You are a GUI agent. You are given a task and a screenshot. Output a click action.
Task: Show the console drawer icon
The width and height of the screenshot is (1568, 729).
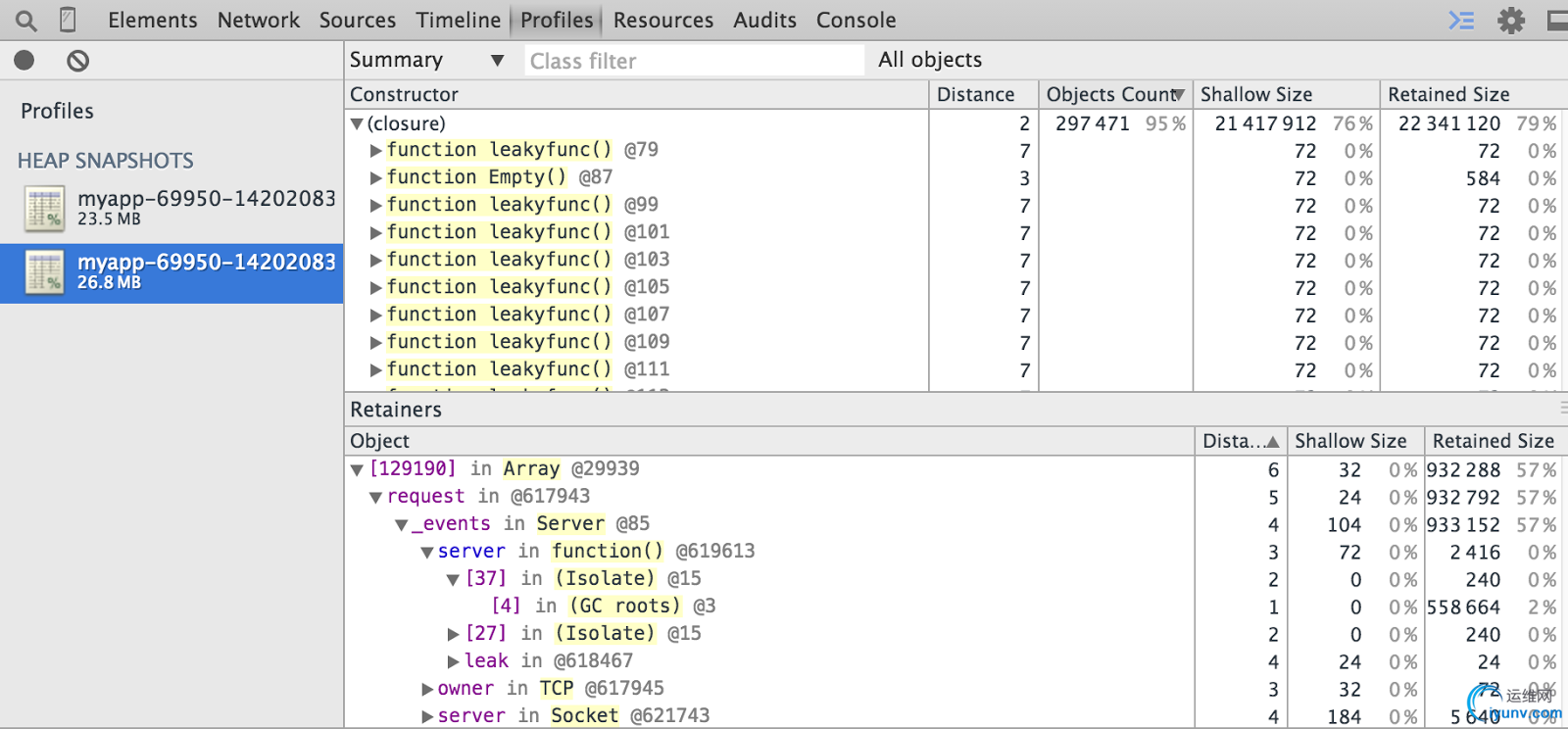(x=1461, y=20)
